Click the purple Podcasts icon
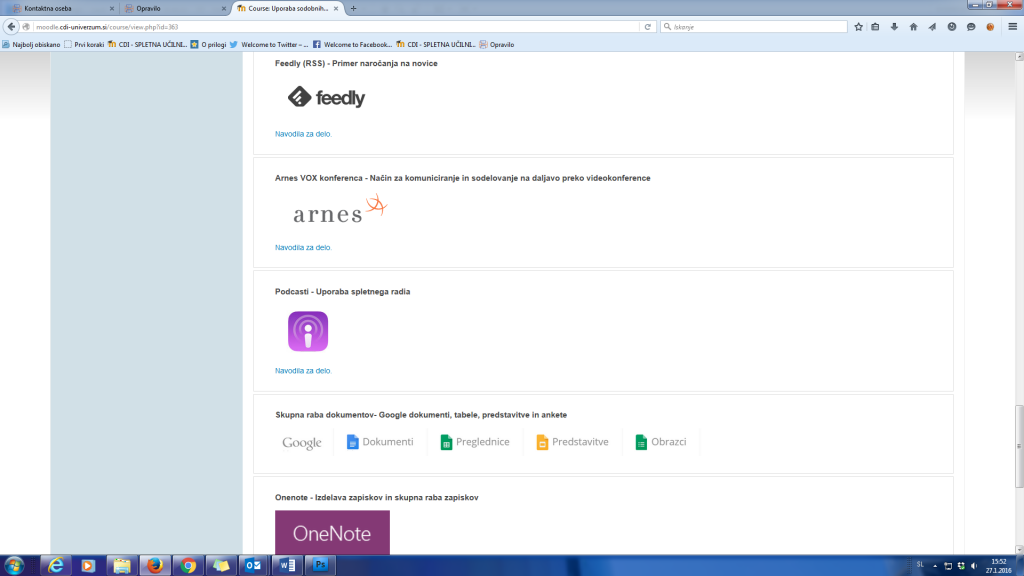This screenshot has width=1024, height=576. coord(308,332)
